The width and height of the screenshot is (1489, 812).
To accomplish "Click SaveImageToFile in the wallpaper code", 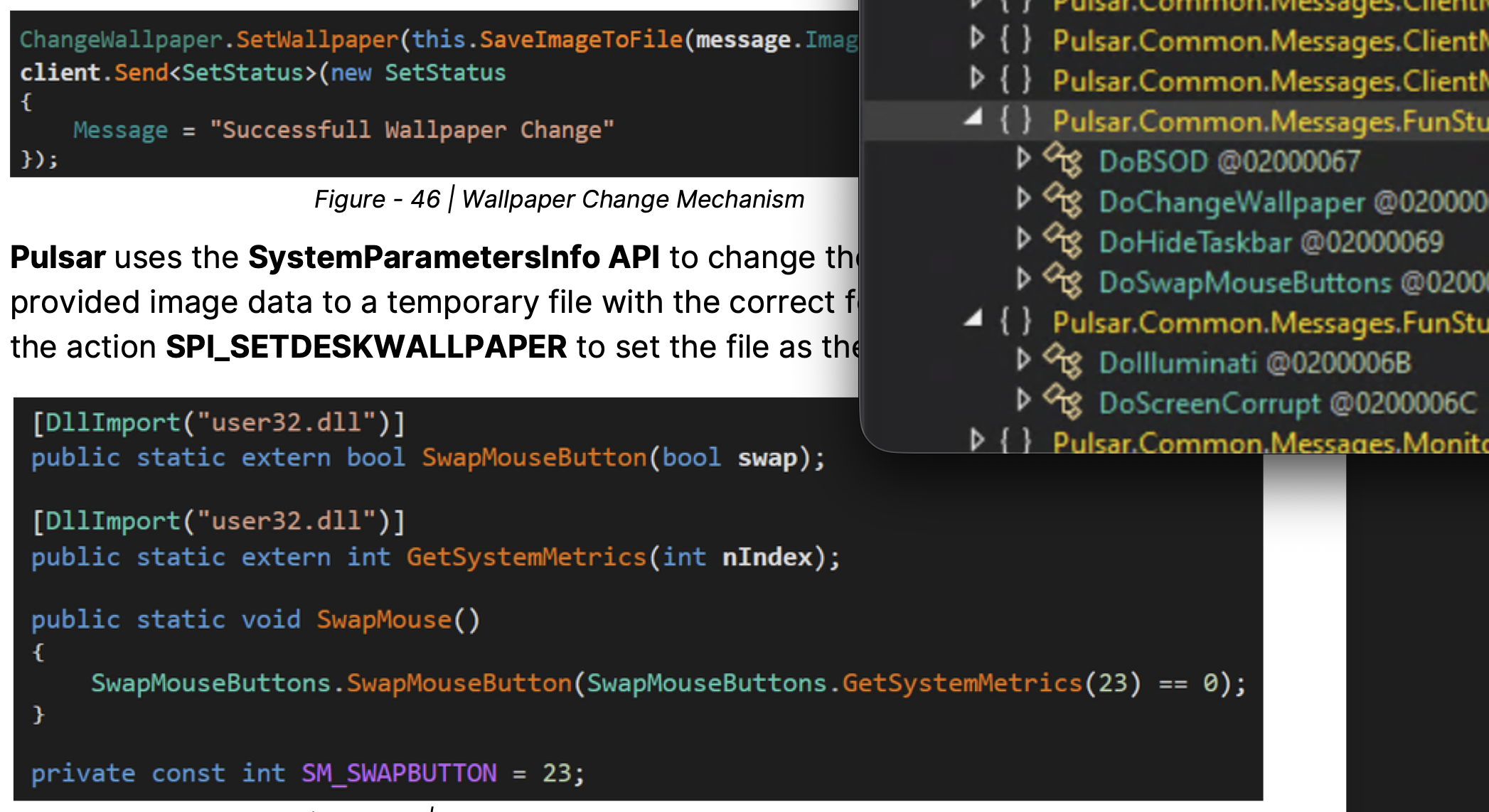I will [581, 39].
